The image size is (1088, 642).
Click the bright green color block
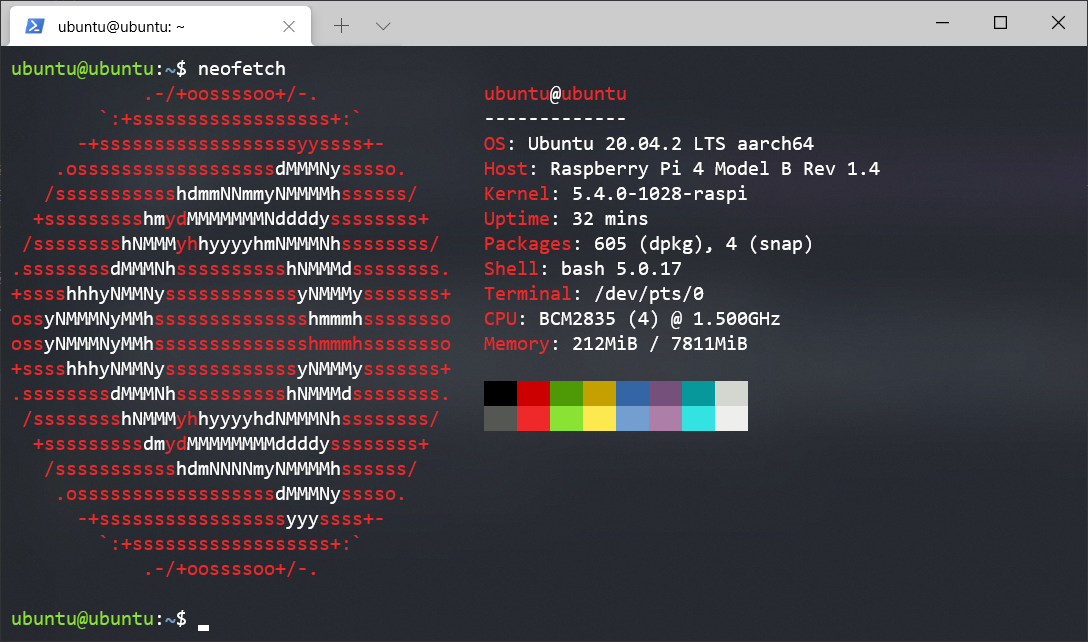tap(566, 419)
